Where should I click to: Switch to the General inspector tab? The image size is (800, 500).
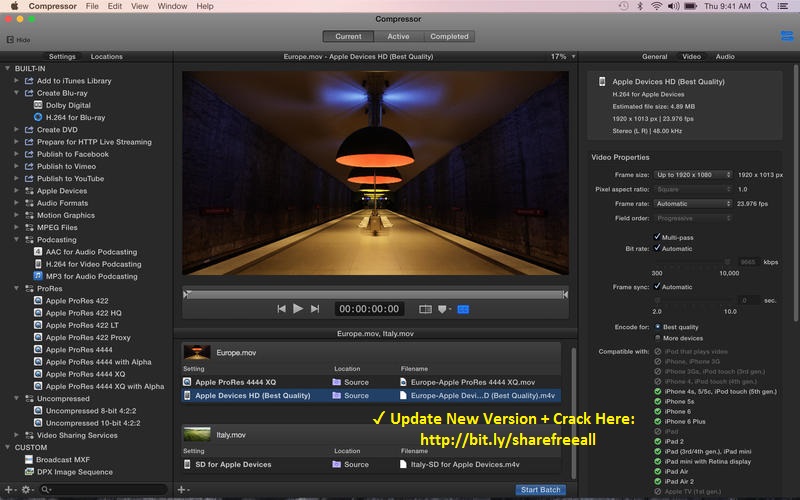[x=655, y=57]
